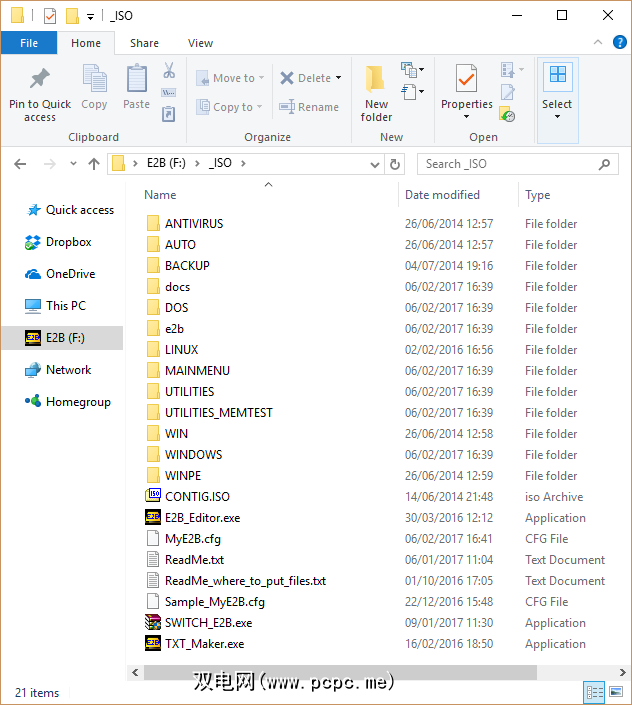
Task: Click the Paste clipboard icon
Action: [x=137, y=78]
